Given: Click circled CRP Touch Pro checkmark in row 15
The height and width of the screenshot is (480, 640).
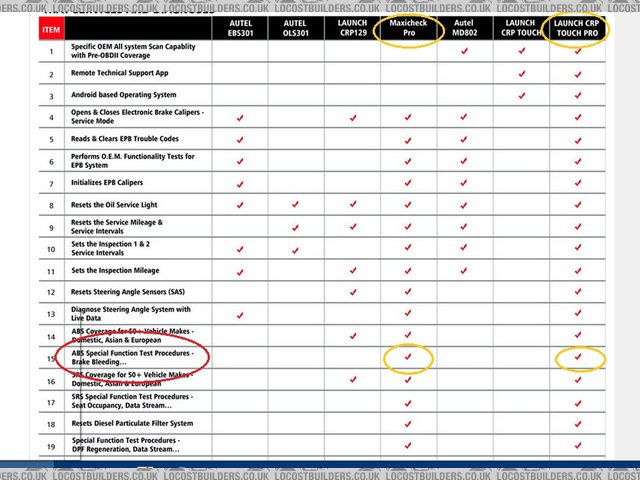Looking at the screenshot, I should tap(578, 357).
